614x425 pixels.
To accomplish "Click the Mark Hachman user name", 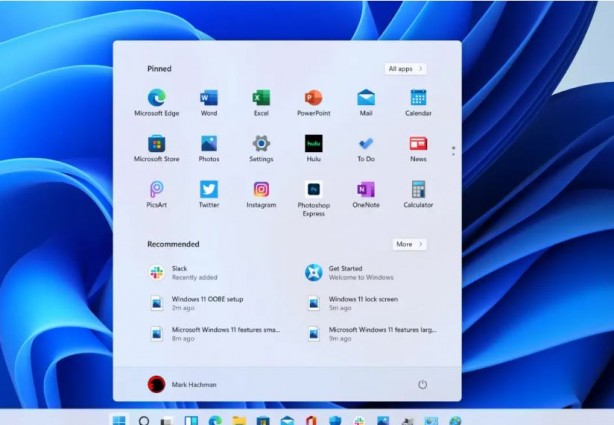I will (x=194, y=385).
